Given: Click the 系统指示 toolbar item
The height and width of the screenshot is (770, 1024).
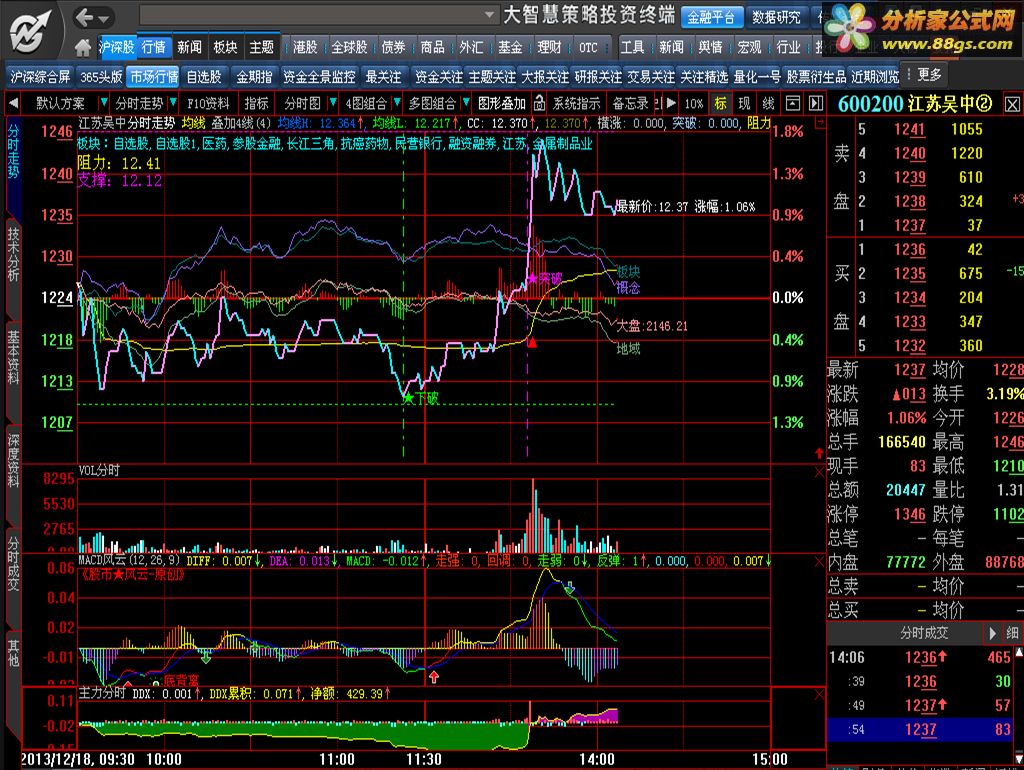Looking at the screenshot, I should [x=577, y=103].
